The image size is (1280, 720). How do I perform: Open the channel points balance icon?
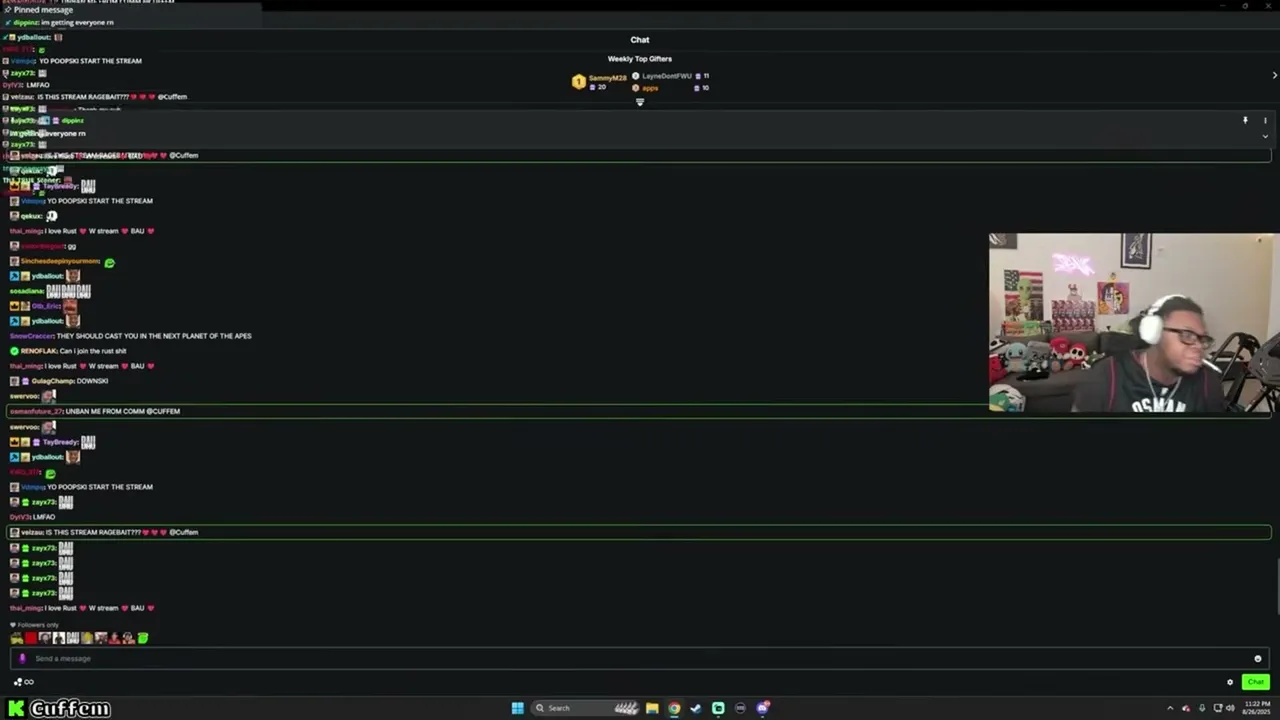click(x=18, y=682)
